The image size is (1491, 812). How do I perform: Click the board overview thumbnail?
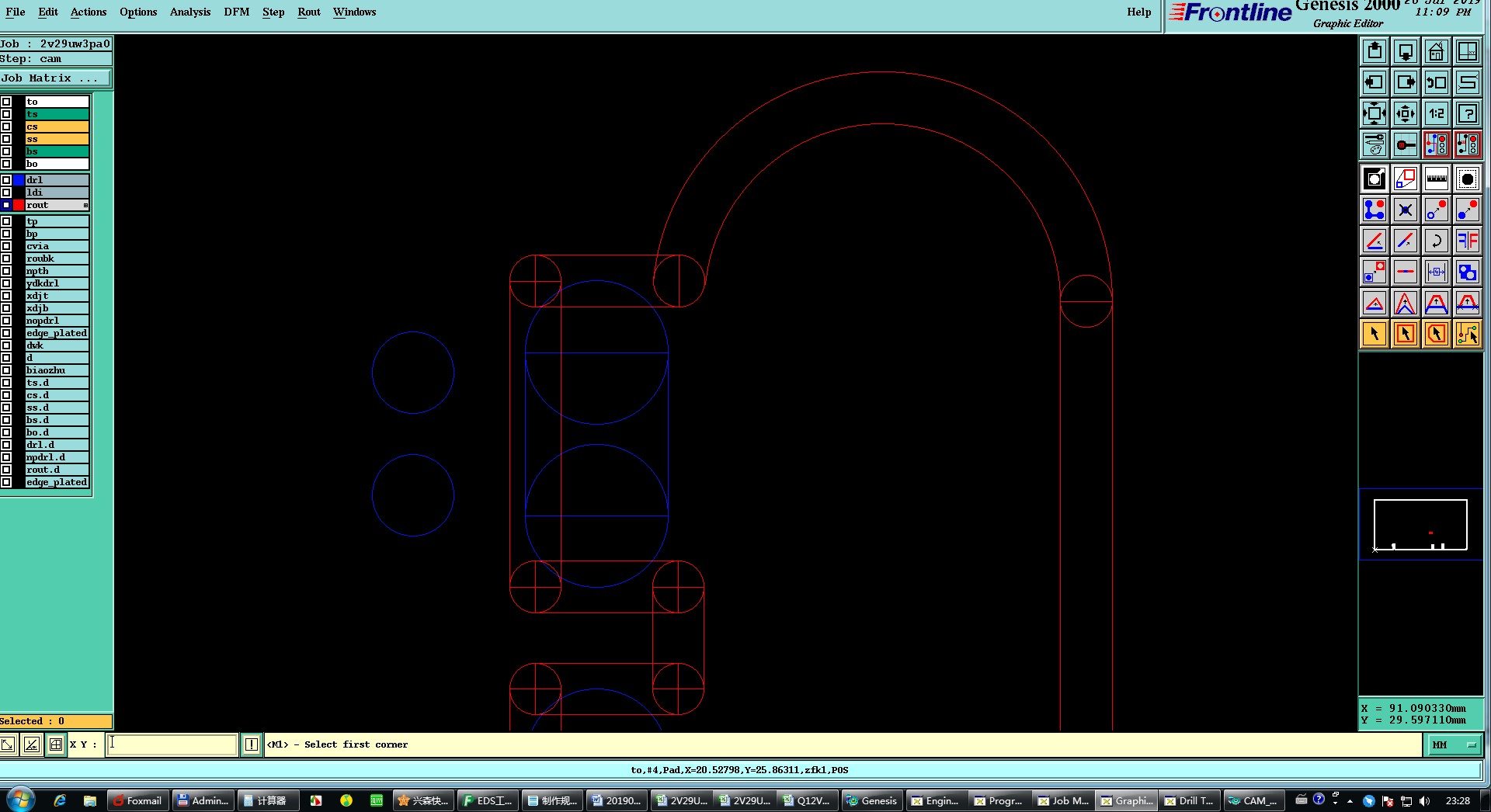[x=1420, y=525]
